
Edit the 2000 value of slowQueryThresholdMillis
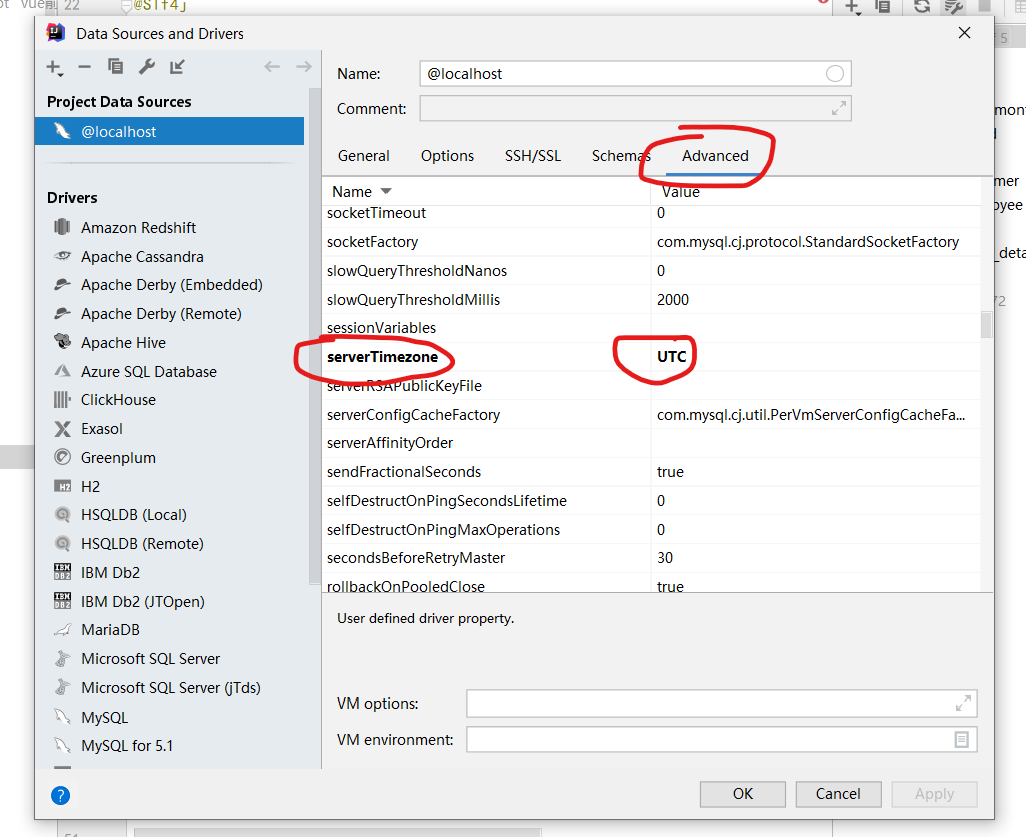point(673,300)
